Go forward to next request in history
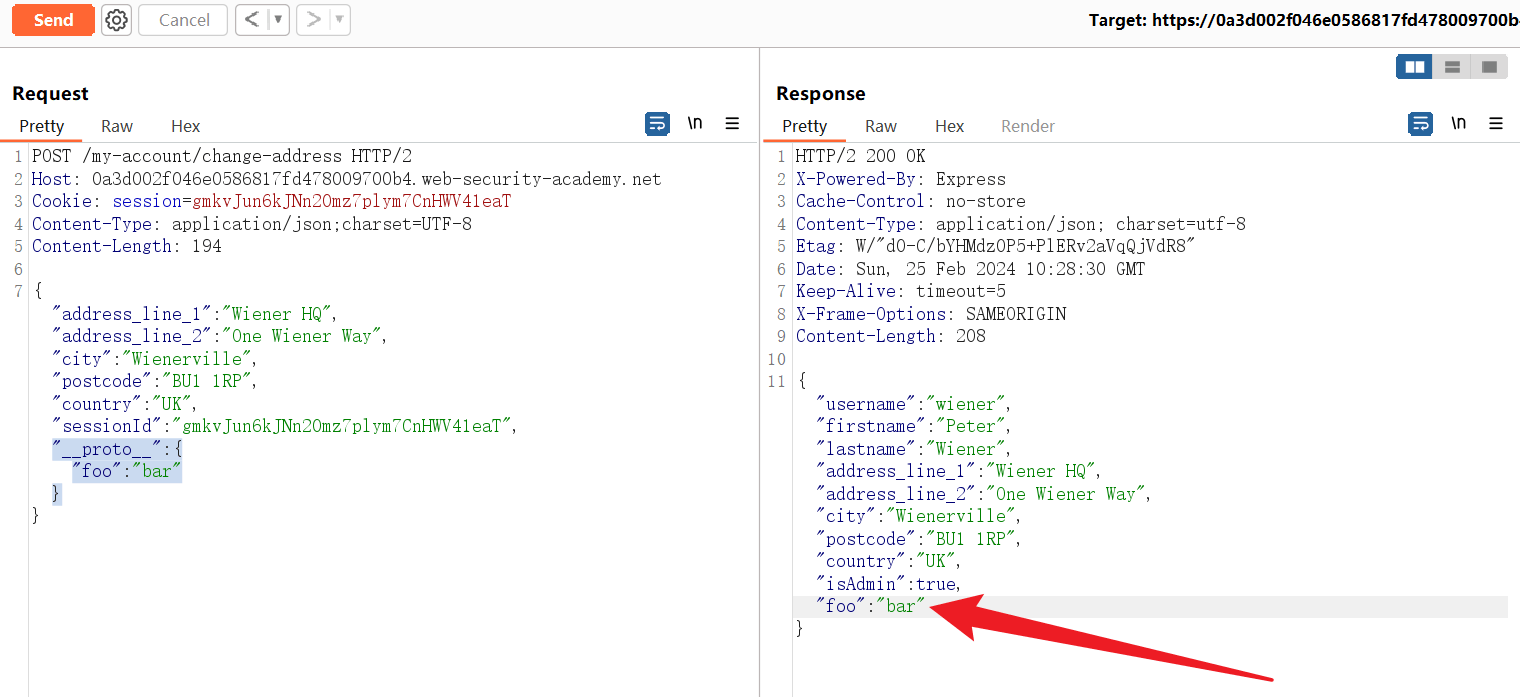 pyautogui.click(x=313, y=20)
